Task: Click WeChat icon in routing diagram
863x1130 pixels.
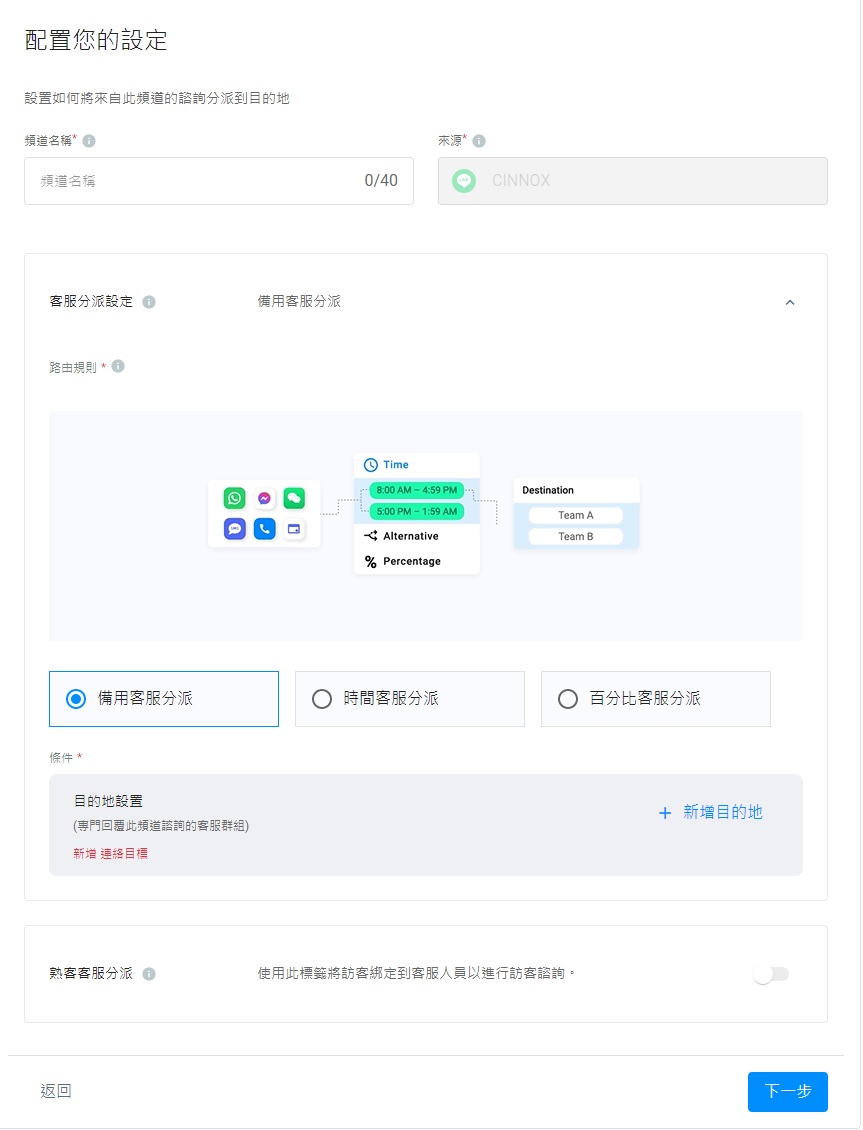Action: [294, 498]
